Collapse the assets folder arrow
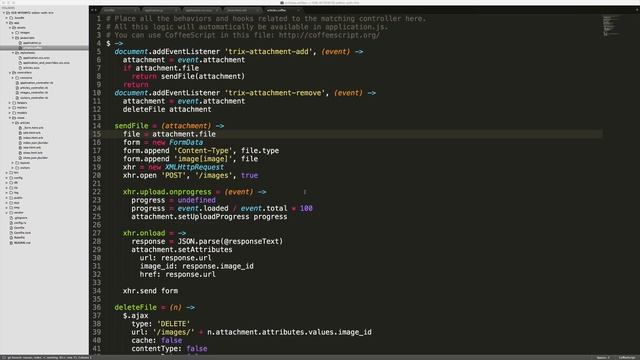The height and width of the screenshot is (360, 640). click(x=10, y=28)
